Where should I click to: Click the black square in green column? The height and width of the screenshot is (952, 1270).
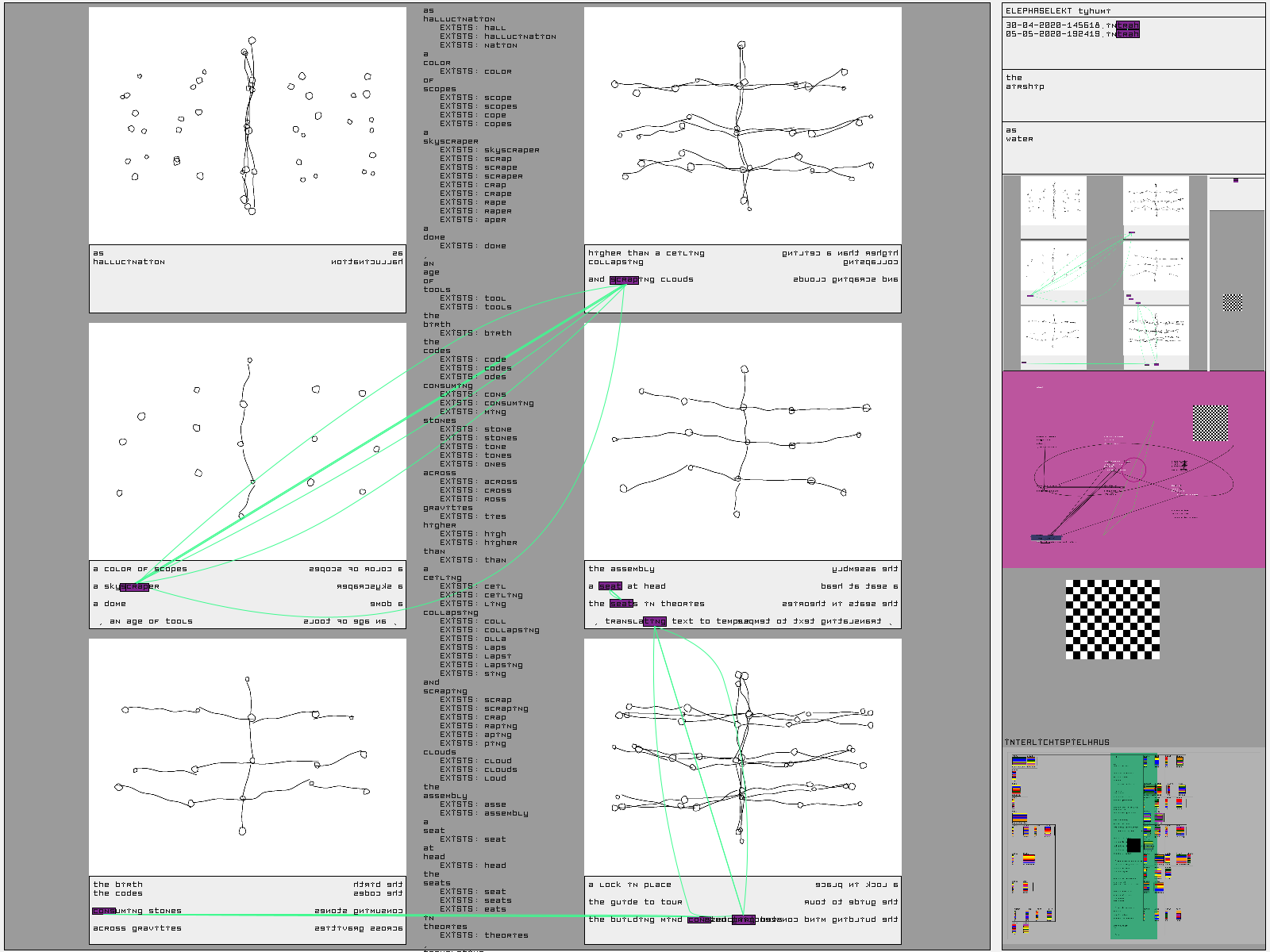(x=1133, y=846)
